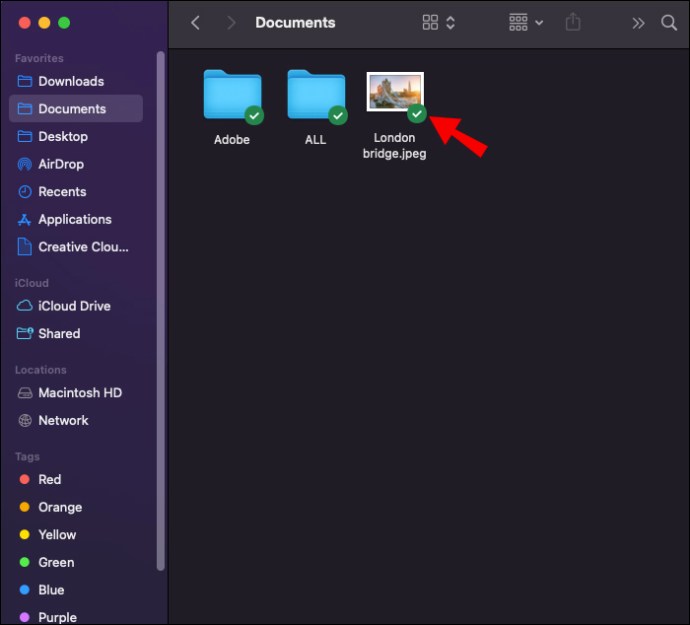The height and width of the screenshot is (625, 690).
Task: Click the ALL folder name label
Action: 316,140
